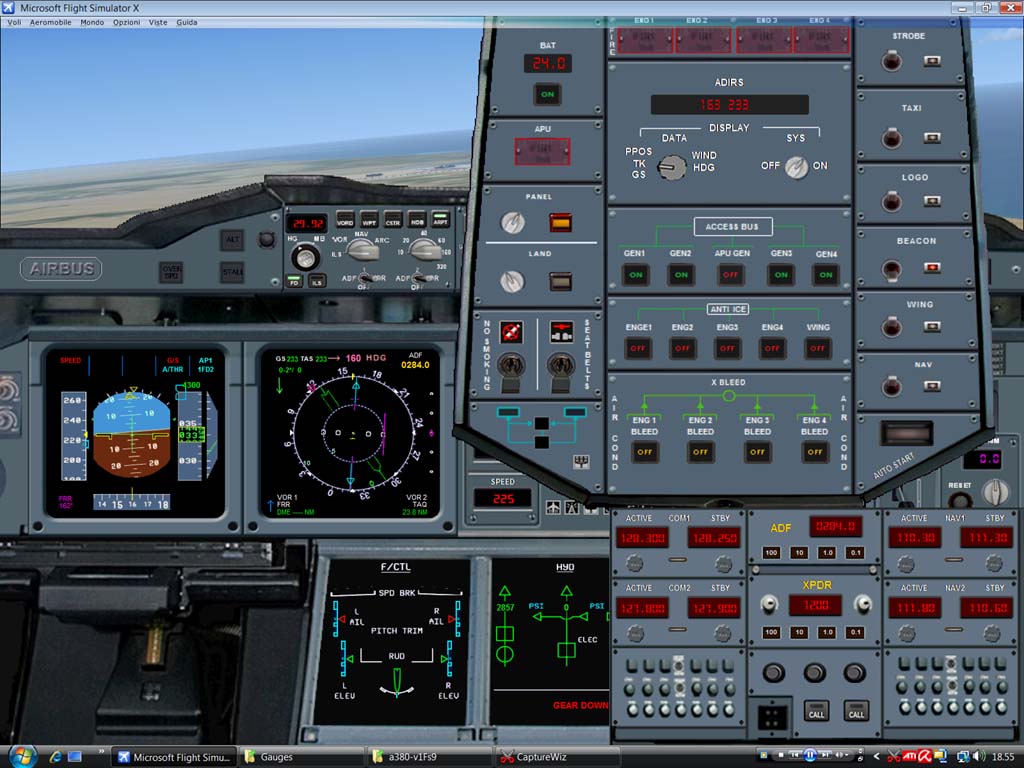1024x768 pixels.
Task: Open the X BLEED valve indicator
Action: pos(729,396)
